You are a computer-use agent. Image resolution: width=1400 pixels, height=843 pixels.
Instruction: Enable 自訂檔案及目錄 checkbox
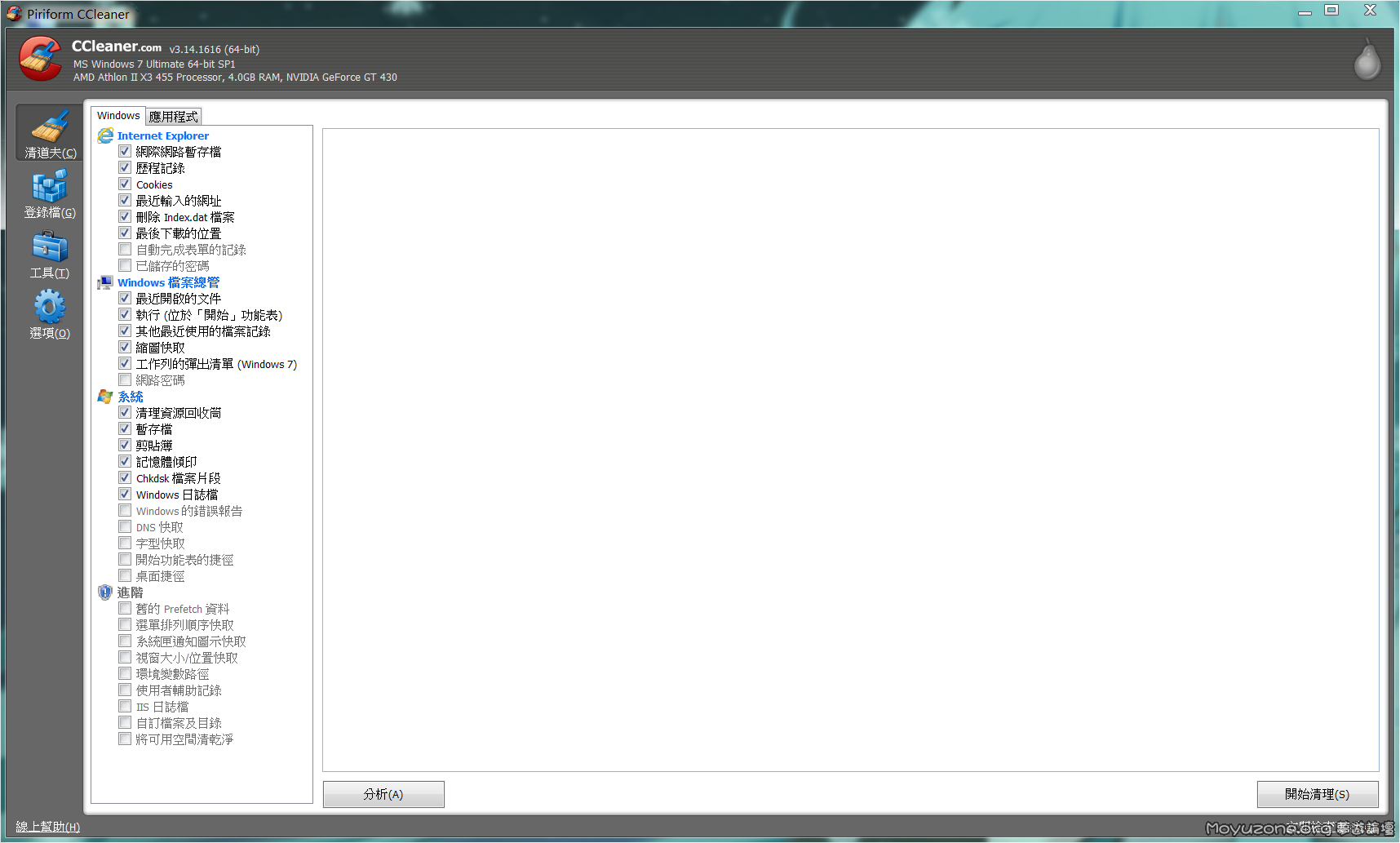tap(125, 722)
